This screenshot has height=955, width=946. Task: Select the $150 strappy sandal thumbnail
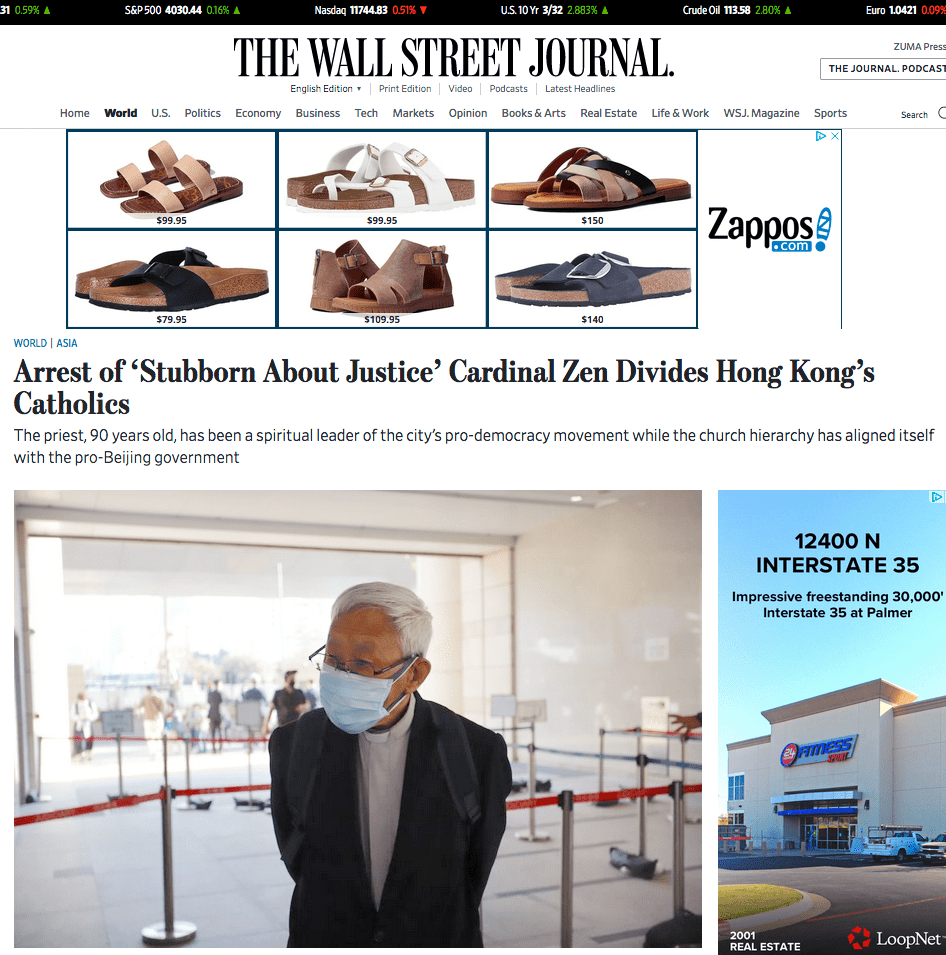pos(592,180)
